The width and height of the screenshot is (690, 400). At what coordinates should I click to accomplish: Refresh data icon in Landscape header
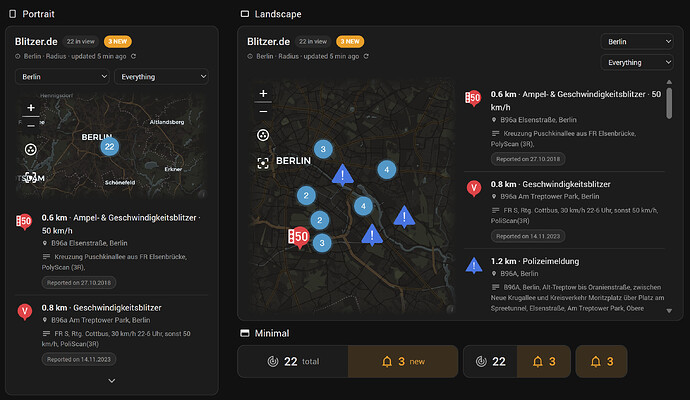click(366, 56)
